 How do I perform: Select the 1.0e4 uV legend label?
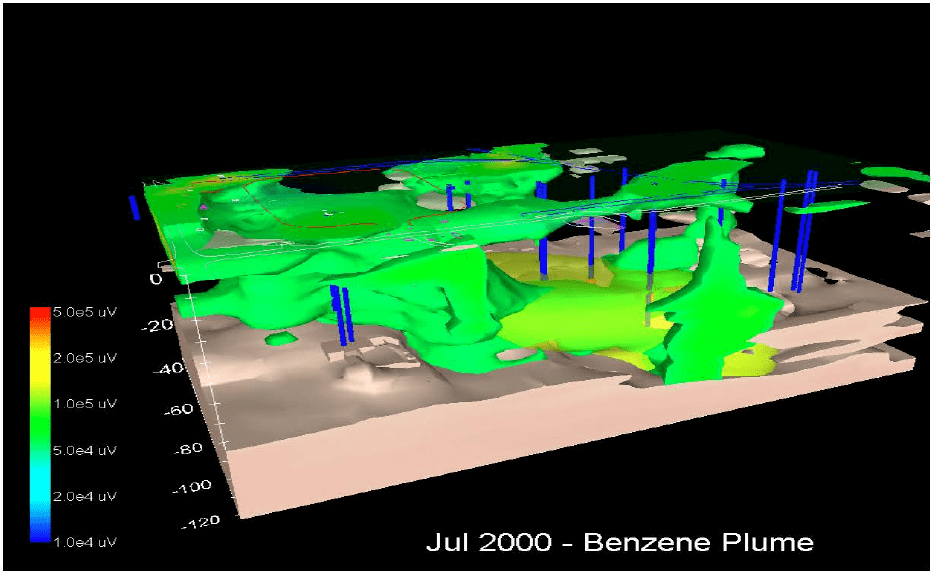click(84, 541)
